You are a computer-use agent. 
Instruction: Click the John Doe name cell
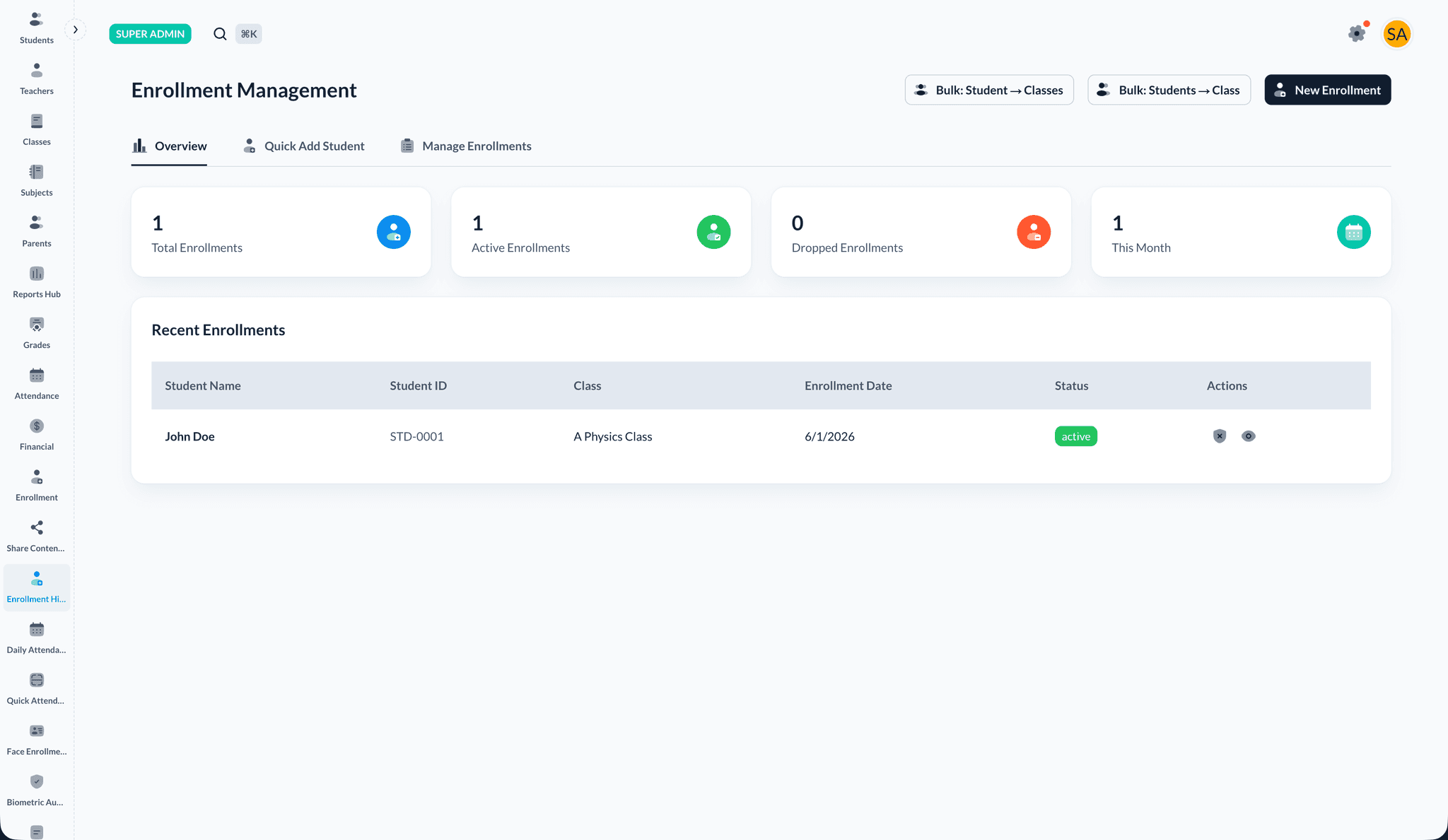point(189,437)
